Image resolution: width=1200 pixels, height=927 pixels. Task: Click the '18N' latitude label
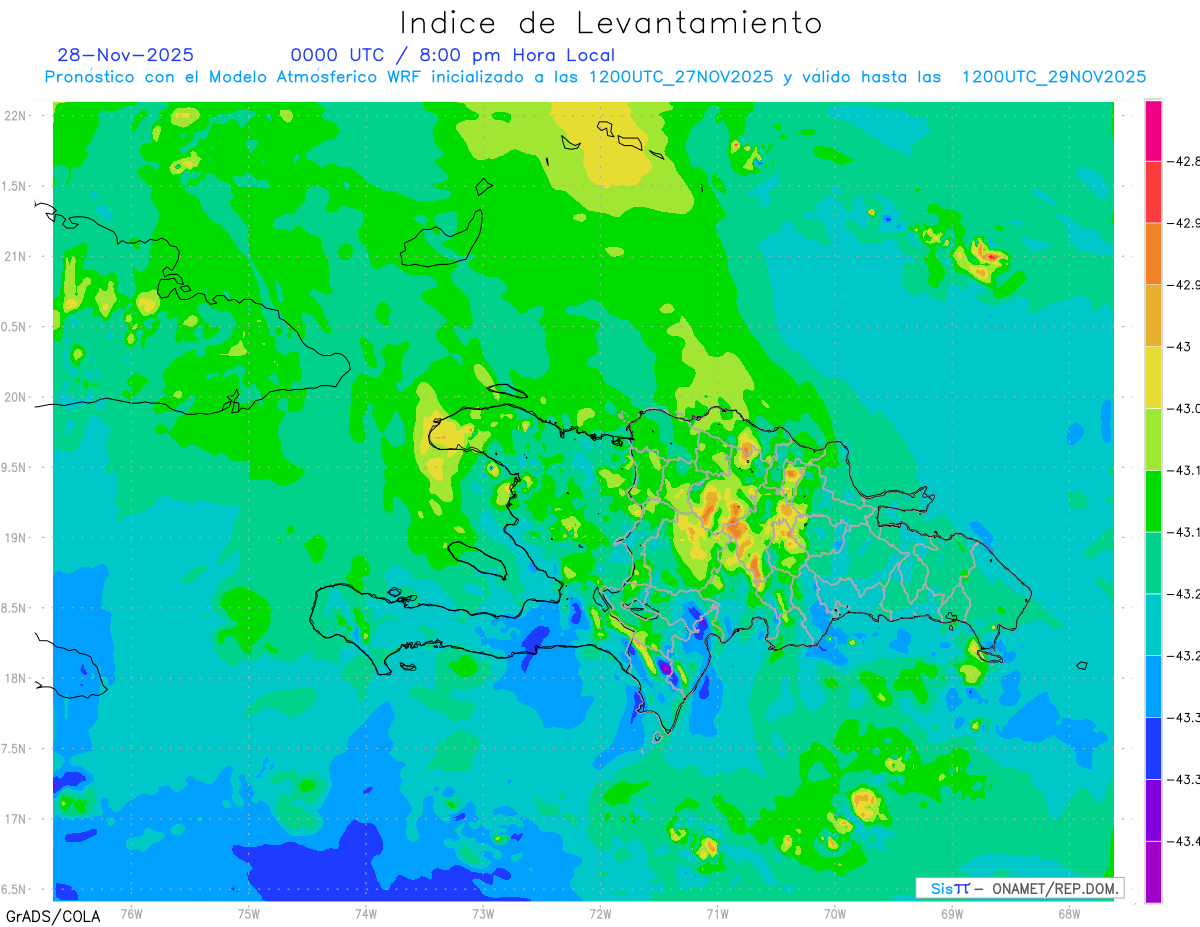pos(16,678)
